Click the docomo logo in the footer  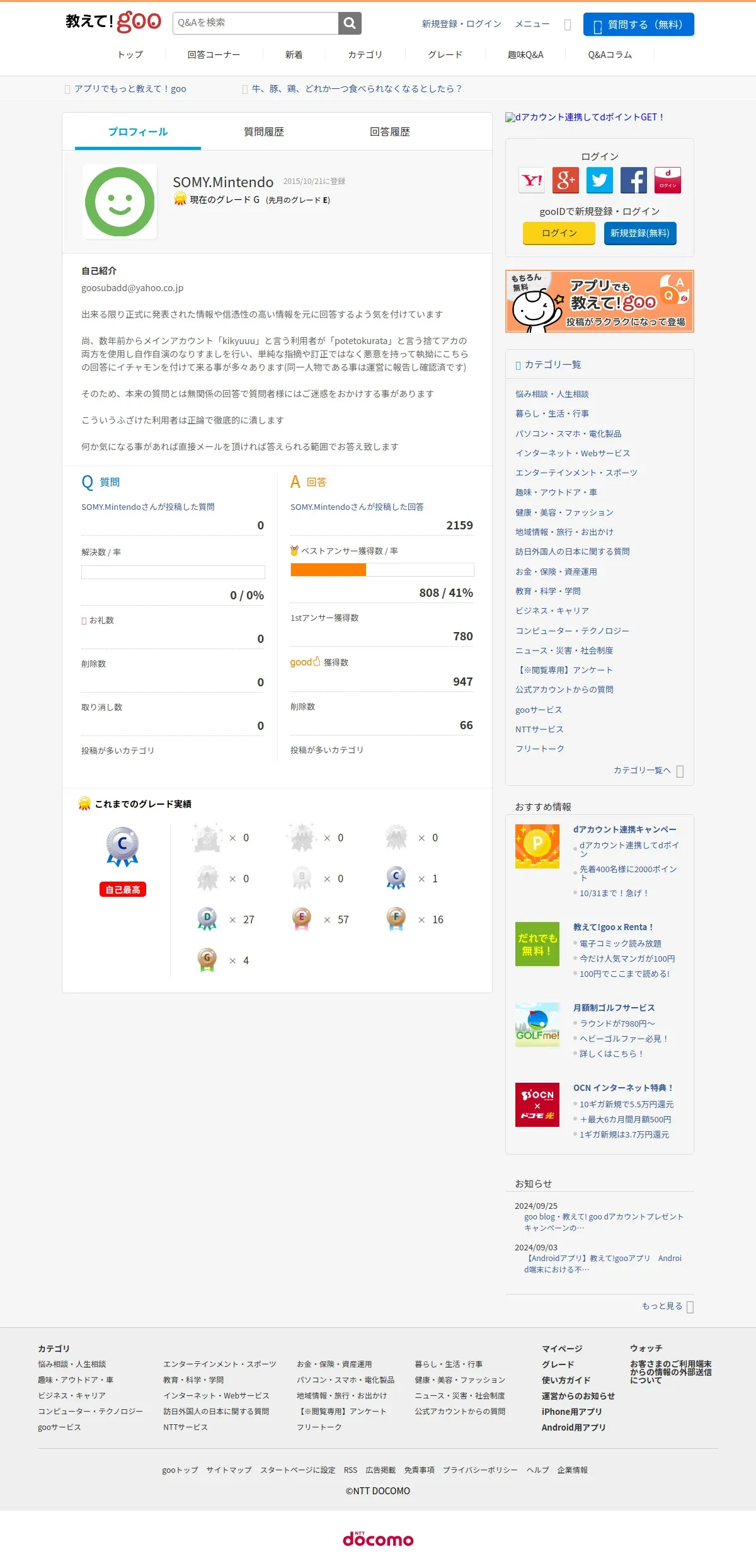[x=378, y=1538]
